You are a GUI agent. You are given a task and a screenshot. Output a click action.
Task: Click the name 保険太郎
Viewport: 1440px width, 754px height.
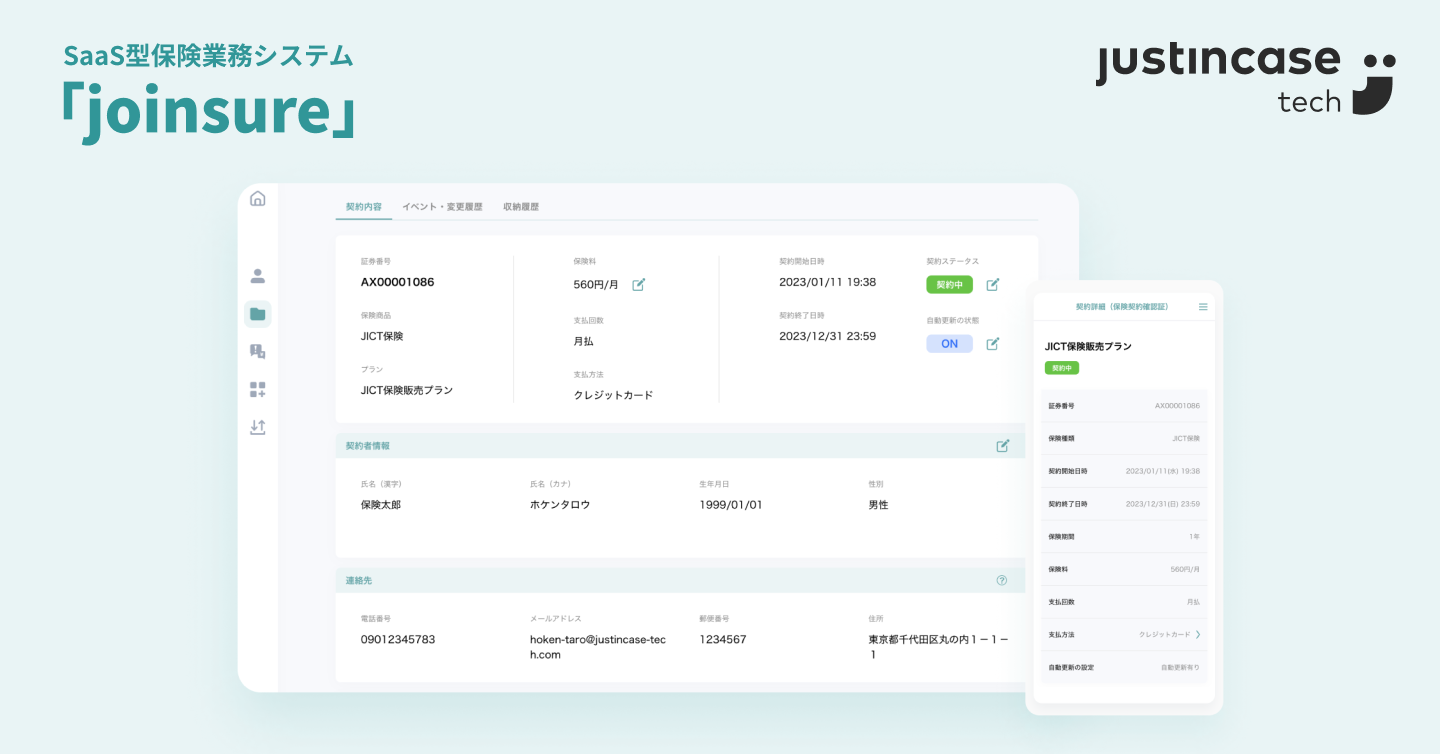tap(381, 505)
